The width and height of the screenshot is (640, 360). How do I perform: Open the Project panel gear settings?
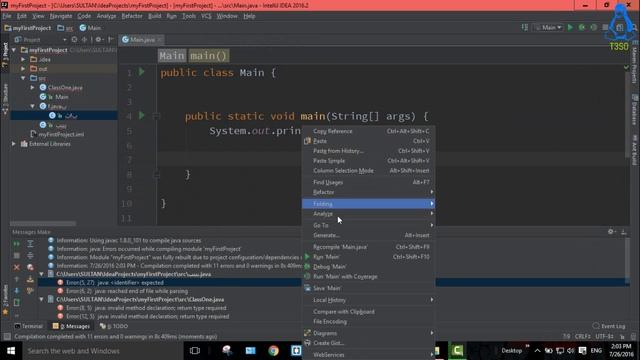coord(98,40)
